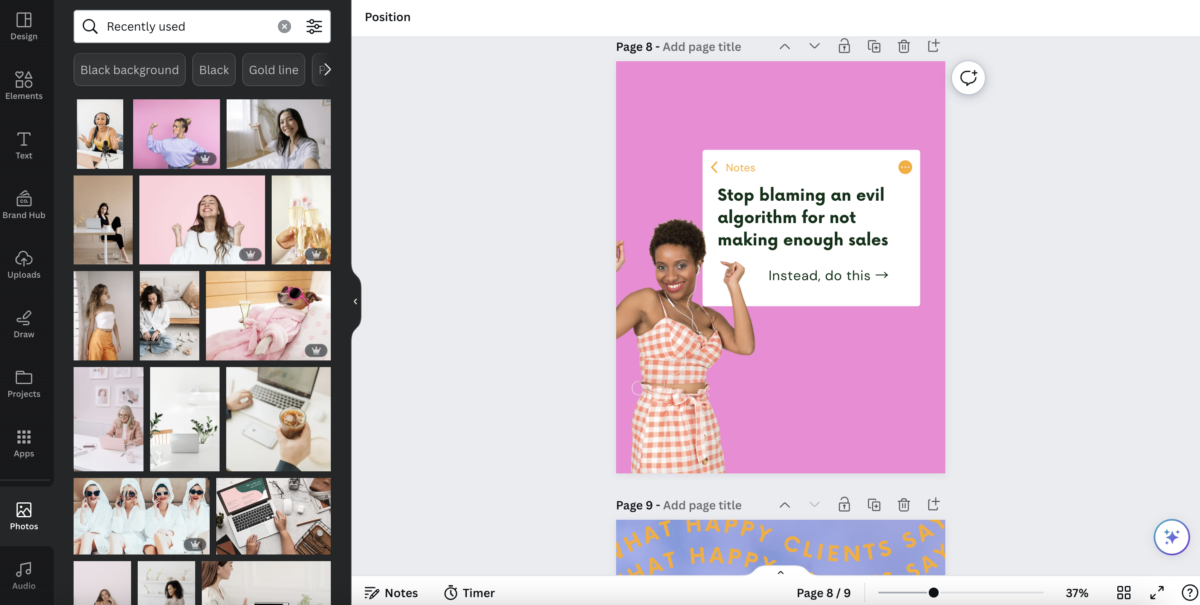Lock Page 9

843,504
